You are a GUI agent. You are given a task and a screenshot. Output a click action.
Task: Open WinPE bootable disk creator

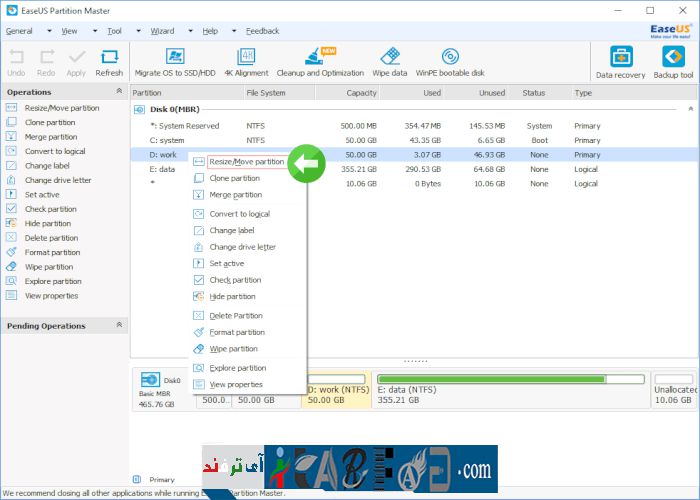pos(450,57)
